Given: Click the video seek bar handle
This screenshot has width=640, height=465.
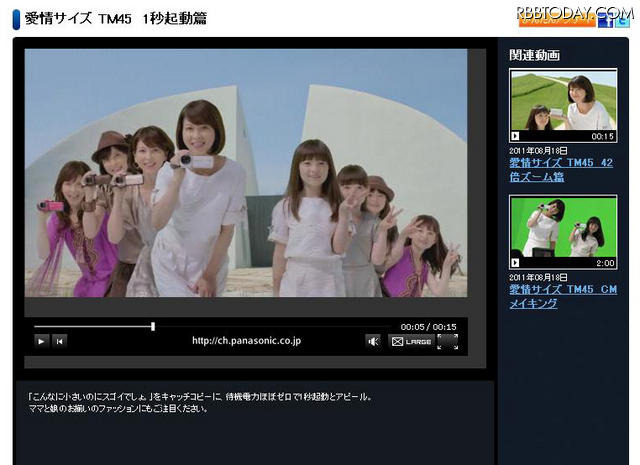Looking at the screenshot, I should click(x=153, y=326).
